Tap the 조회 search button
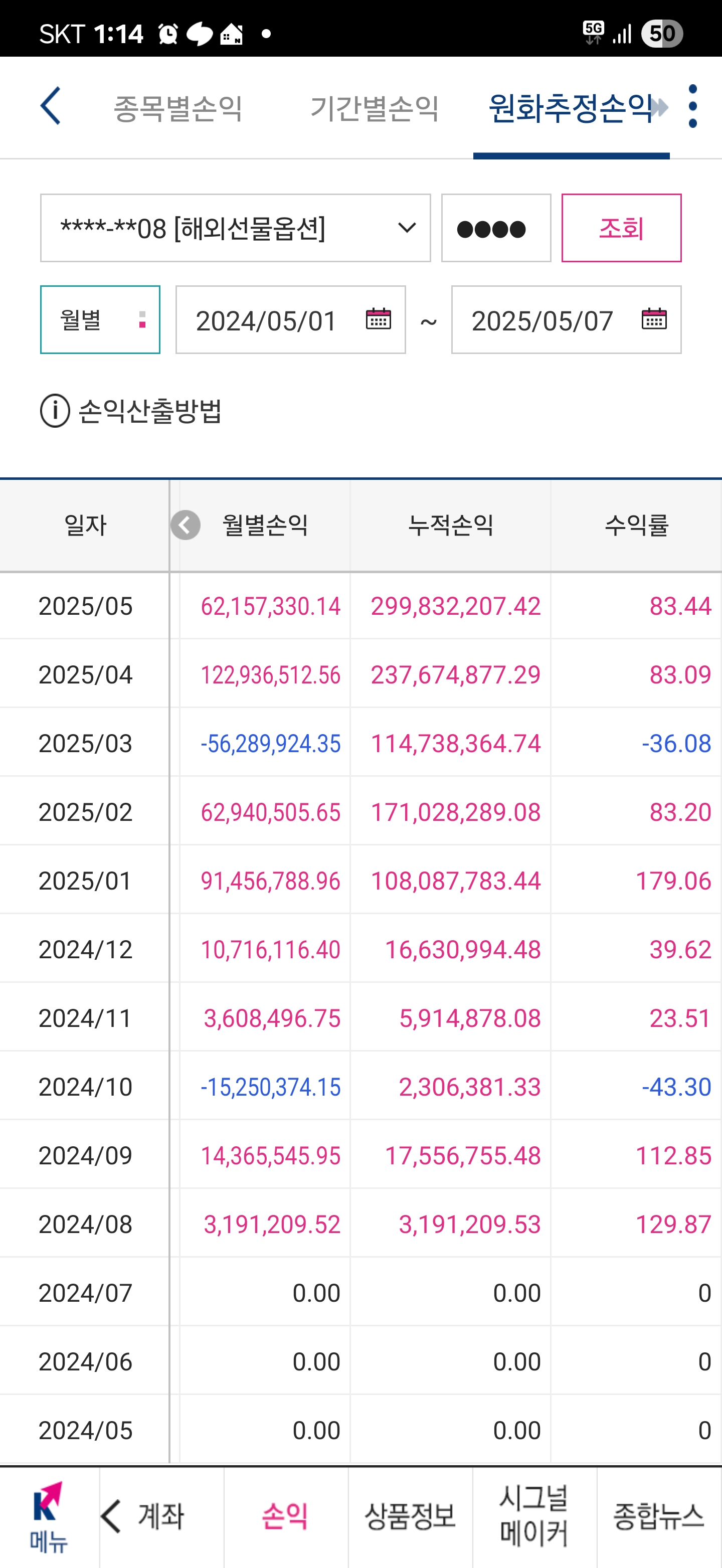 coord(622,228)
